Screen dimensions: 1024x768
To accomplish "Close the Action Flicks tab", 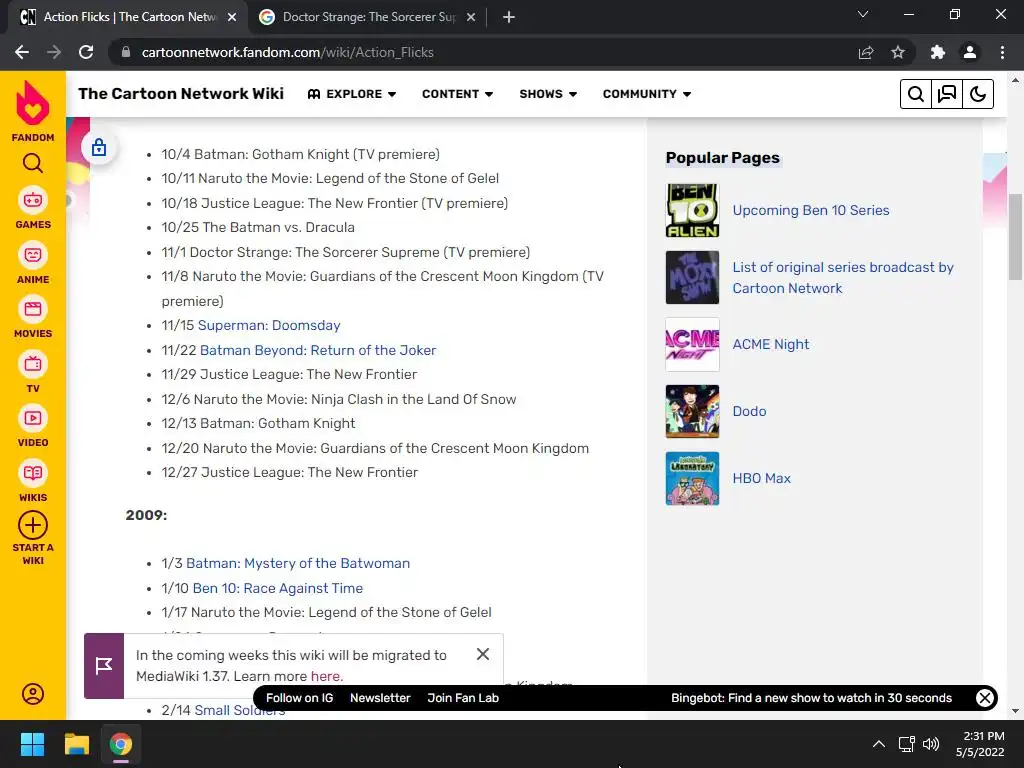I will point(232,17).
